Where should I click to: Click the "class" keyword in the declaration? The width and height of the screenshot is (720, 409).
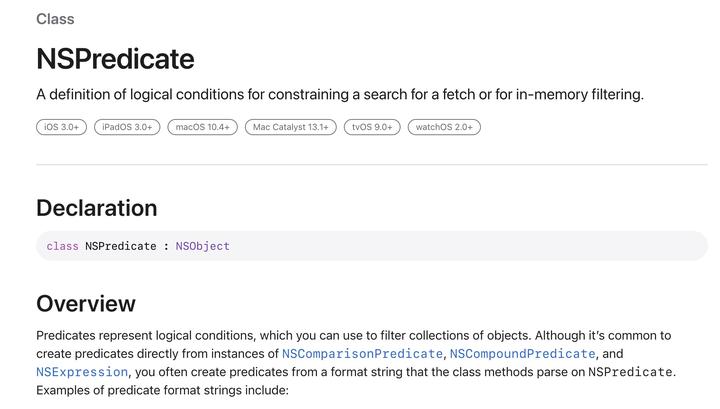pos(62,246)
